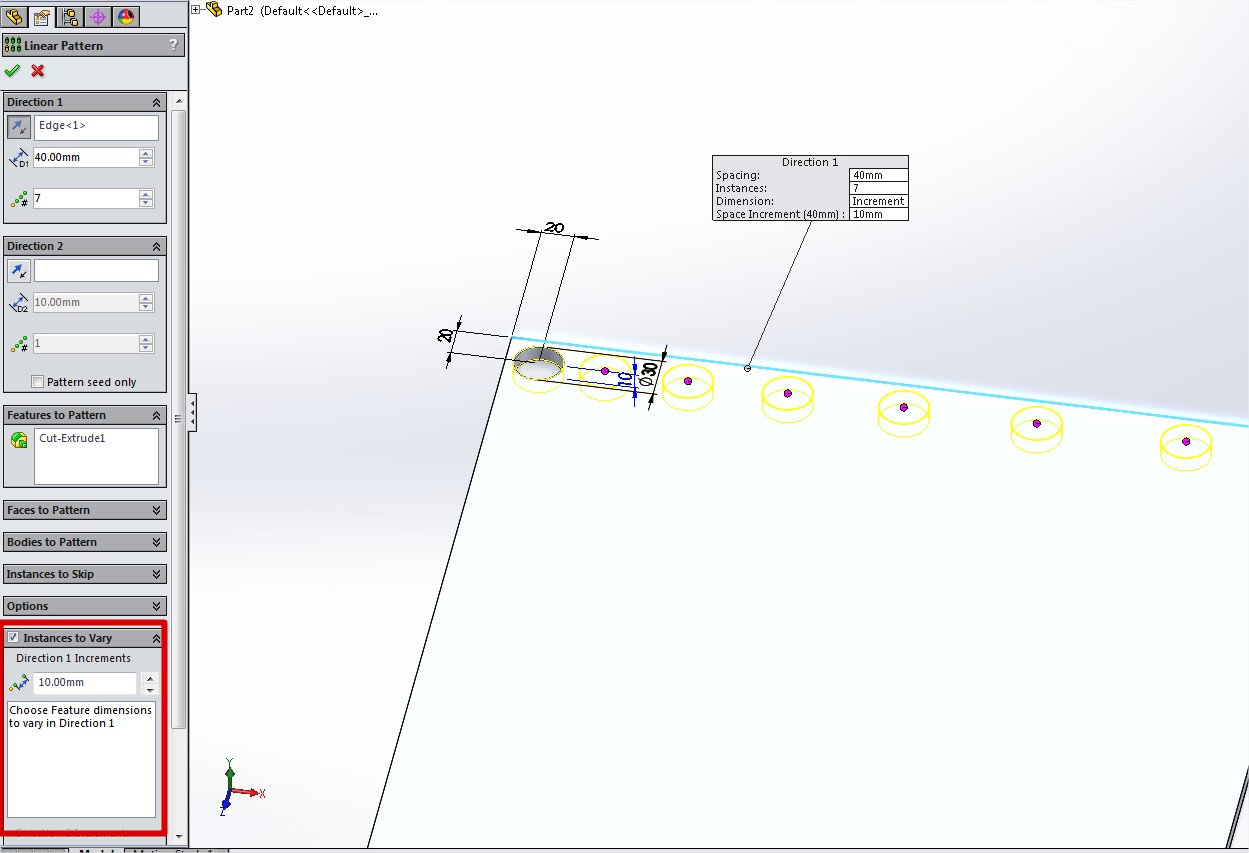Expand the Options section
This screenshot has width=1249, height=853.
tap(156, 606)
